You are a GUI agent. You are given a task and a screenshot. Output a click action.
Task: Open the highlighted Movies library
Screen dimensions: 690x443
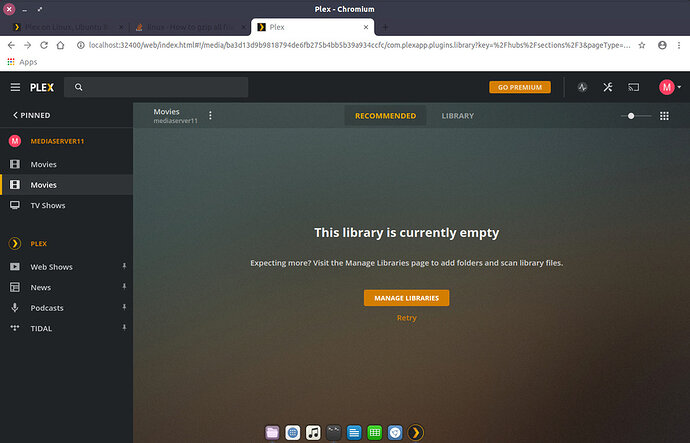pyautogui.click(x=43, y=185)
